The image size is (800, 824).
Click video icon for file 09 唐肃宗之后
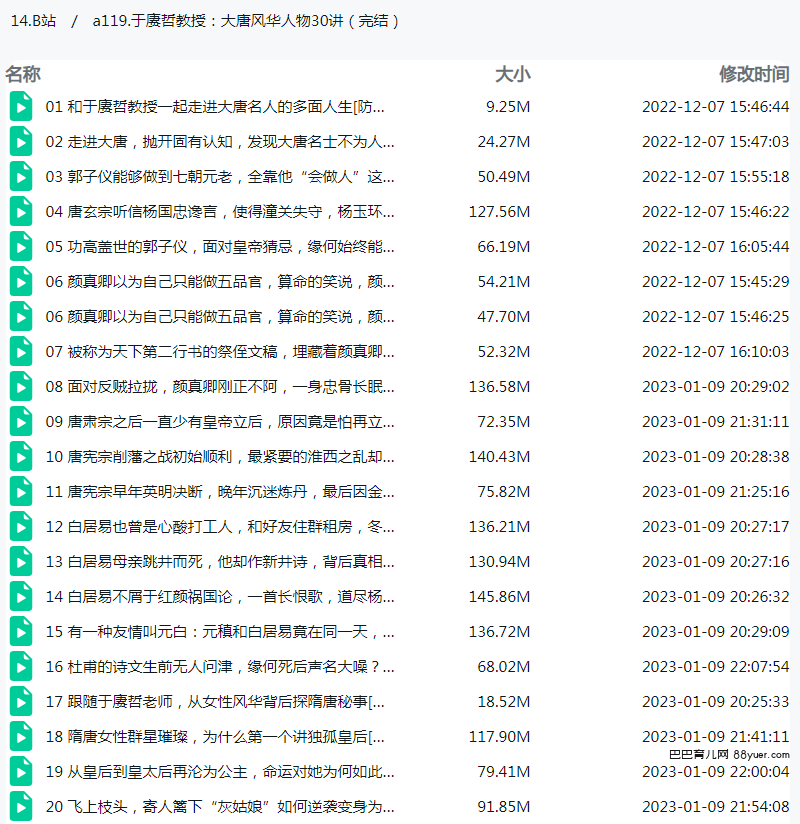pos(21,421)
